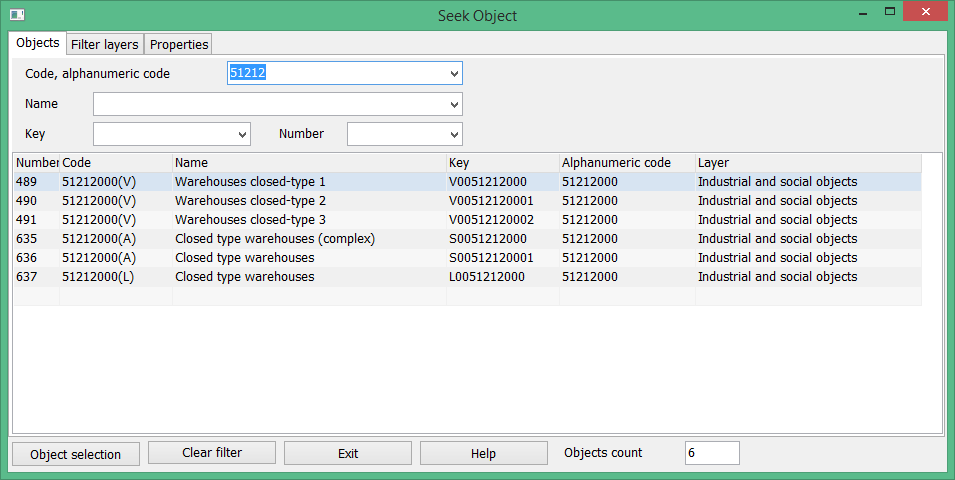Open the Properties tab
Screen dimensions: 955x480
click(x=179, y=44)
